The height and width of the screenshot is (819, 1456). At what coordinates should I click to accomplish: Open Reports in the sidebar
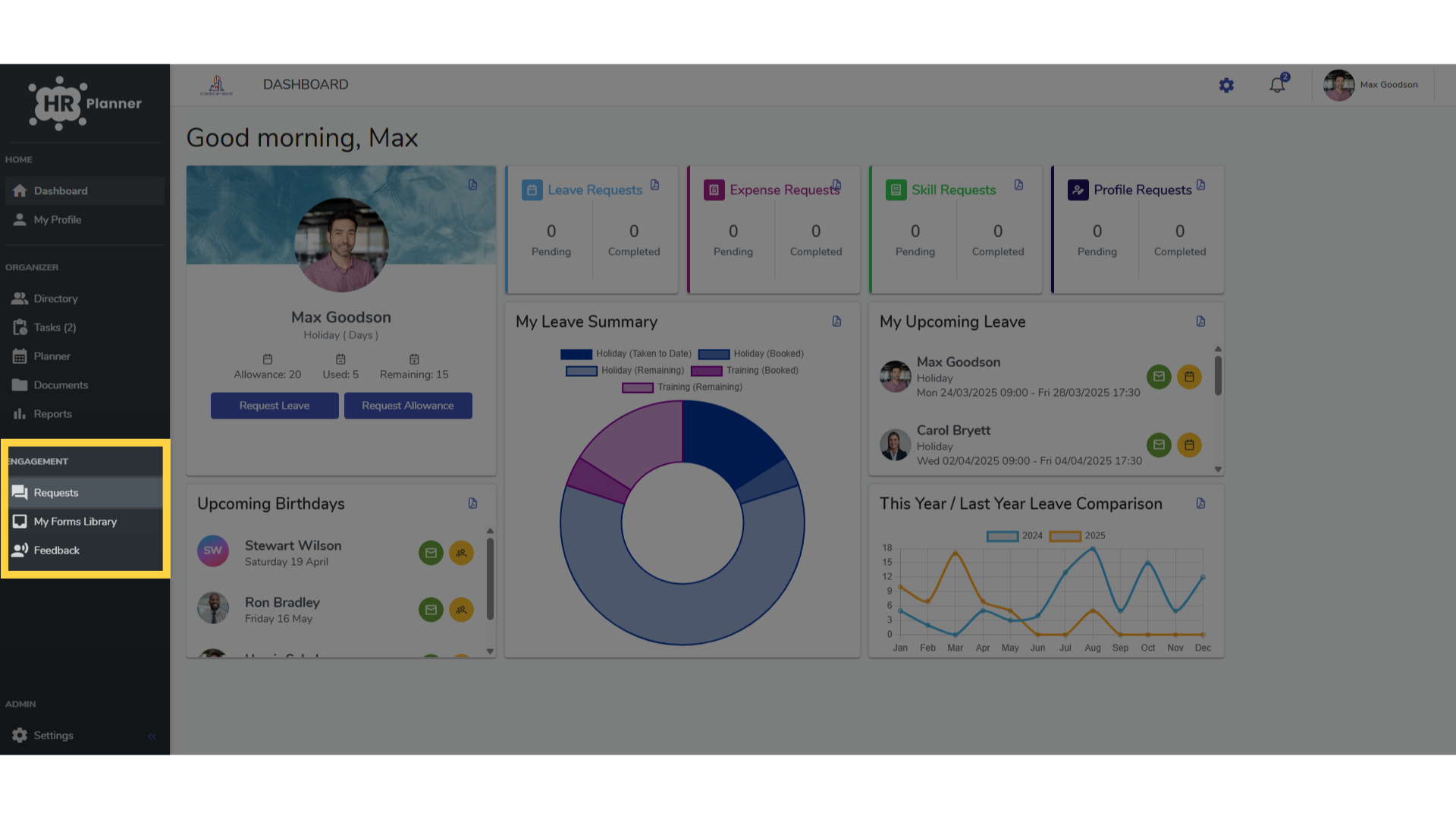[84, 414]
